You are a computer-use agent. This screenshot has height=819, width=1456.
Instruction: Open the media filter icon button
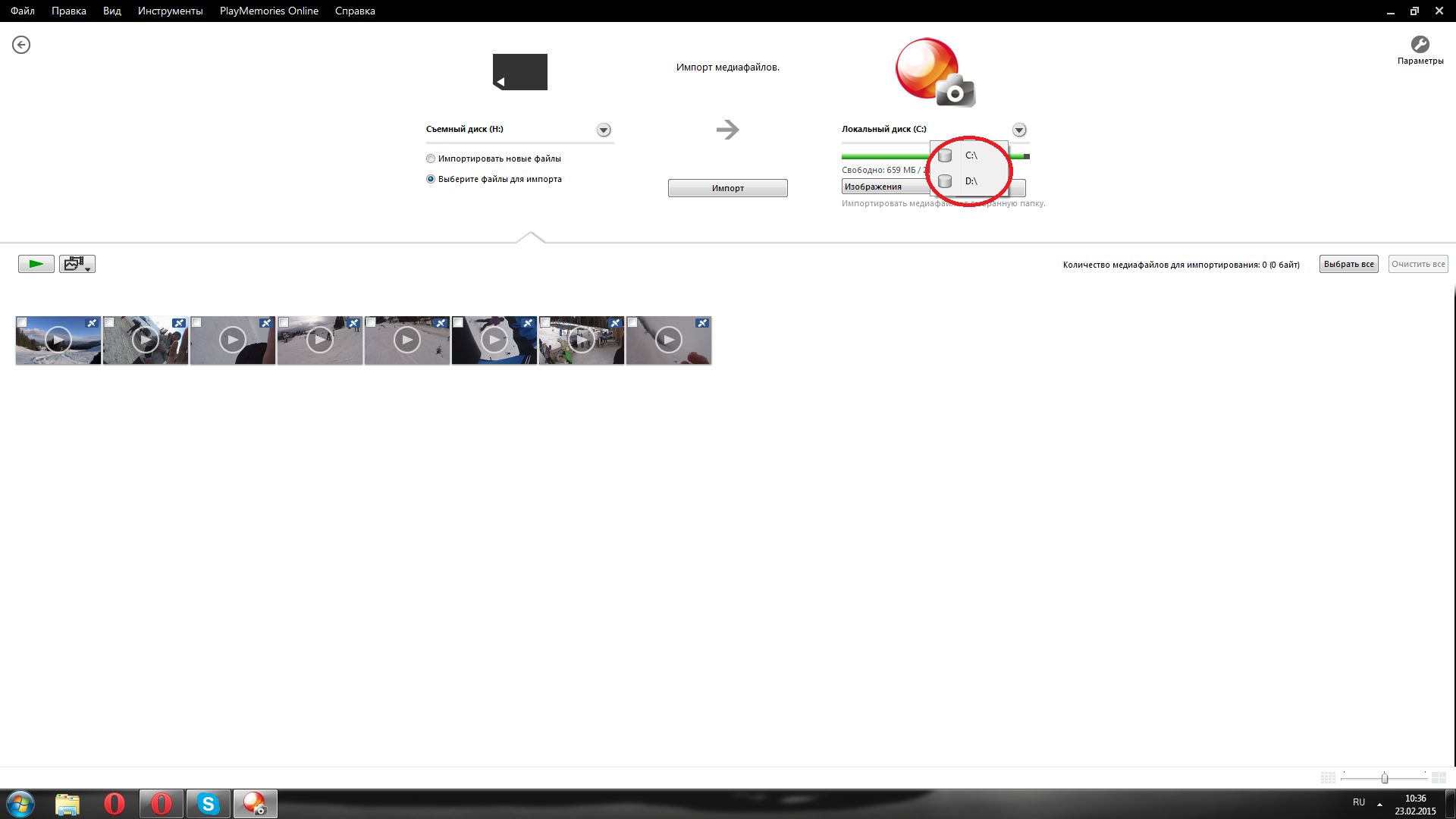click(x=77, y=264)
